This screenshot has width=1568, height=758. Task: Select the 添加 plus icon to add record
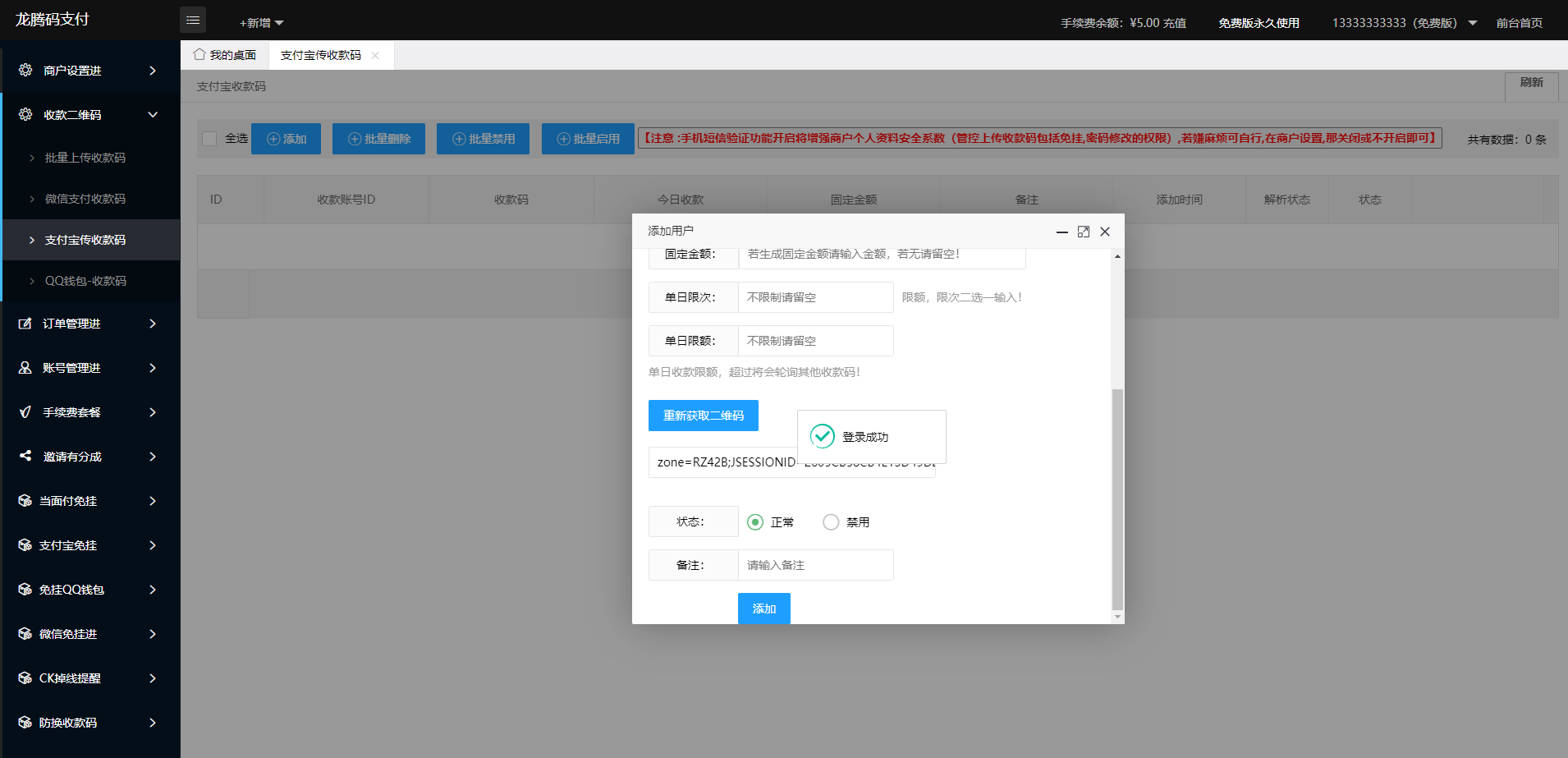click(x=271, y=139)
